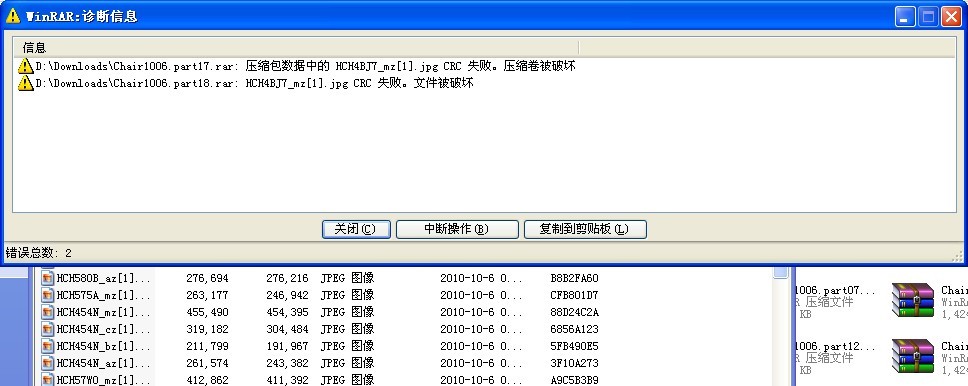Click the 错误总数: 2 status text
The height and width of the screenshot is (386, 968).
click(x=38, y=253)
